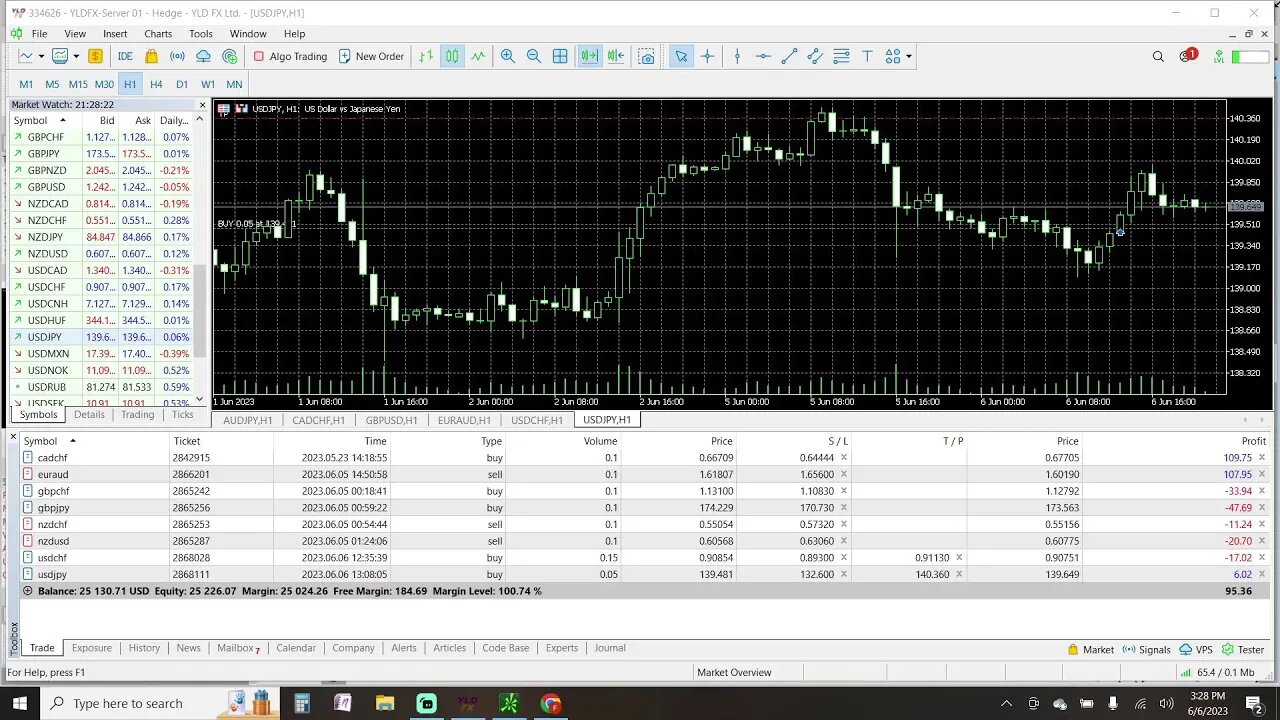1280x720 pixels.
Task: Sort trades by Symbol column header
Action: 40,441
